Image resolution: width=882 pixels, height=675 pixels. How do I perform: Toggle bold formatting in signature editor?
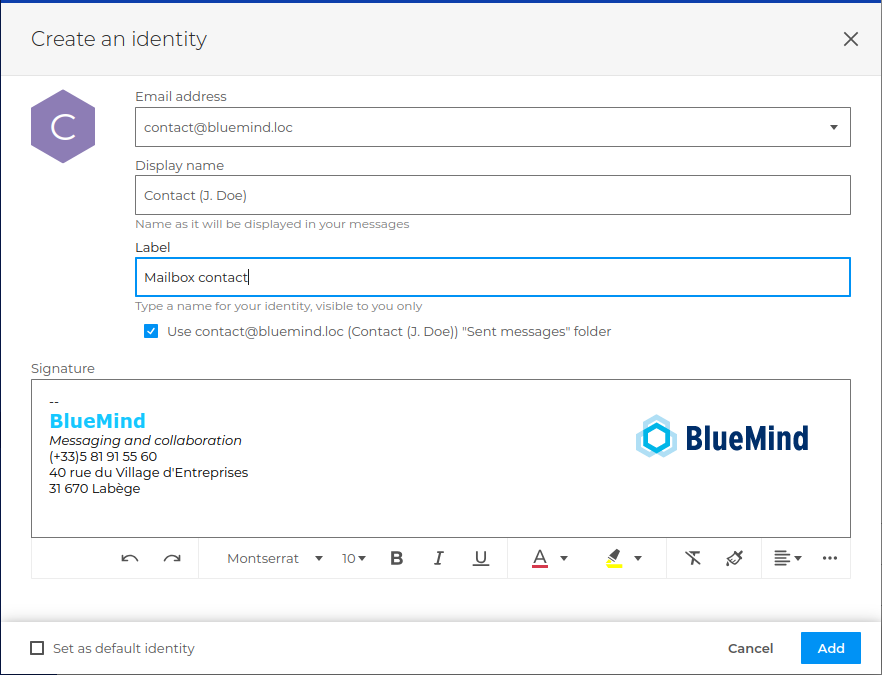[x=396, y=558]
